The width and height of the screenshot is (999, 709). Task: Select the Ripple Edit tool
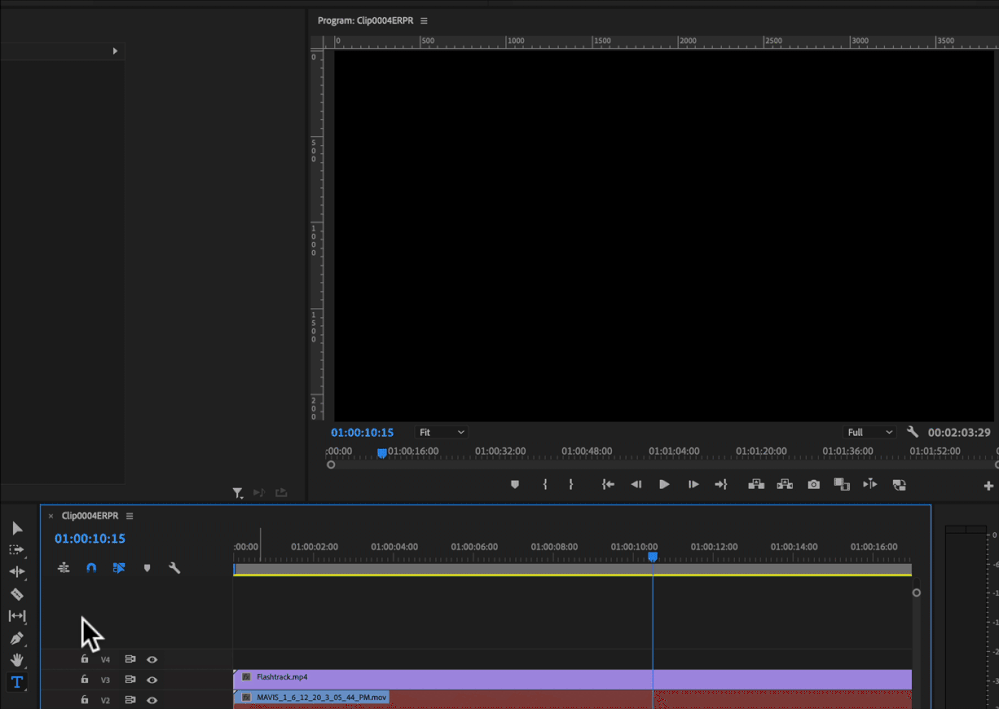point(17,572)
